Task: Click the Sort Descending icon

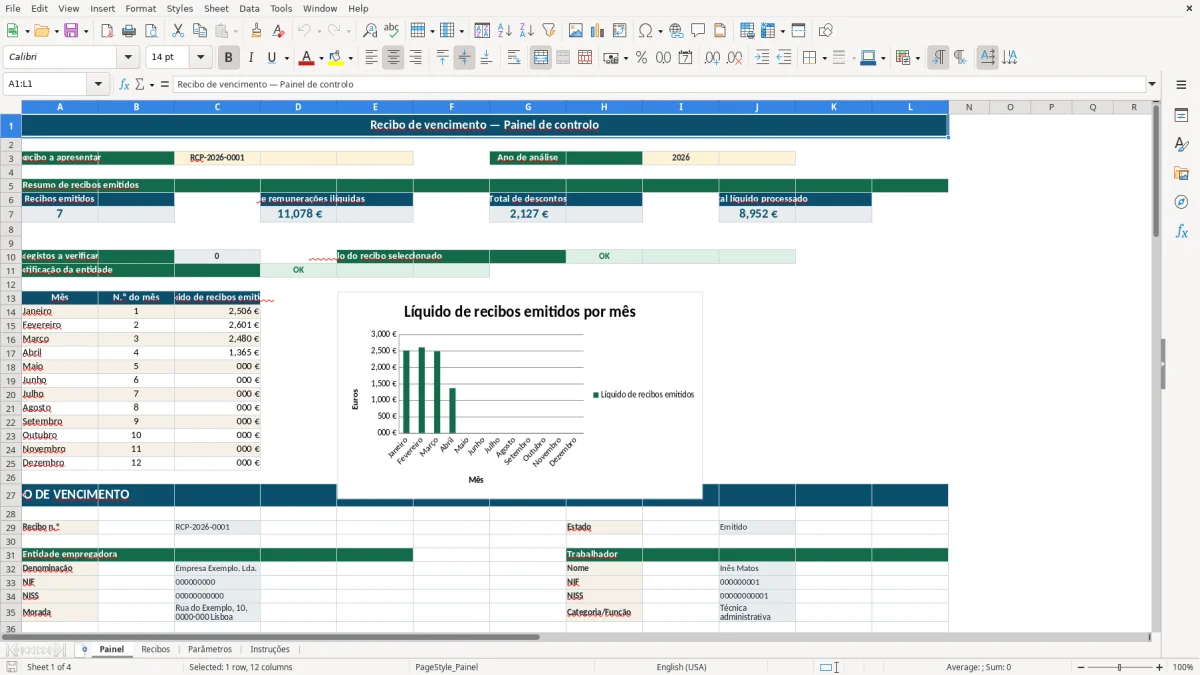Action: click(527, 31)
